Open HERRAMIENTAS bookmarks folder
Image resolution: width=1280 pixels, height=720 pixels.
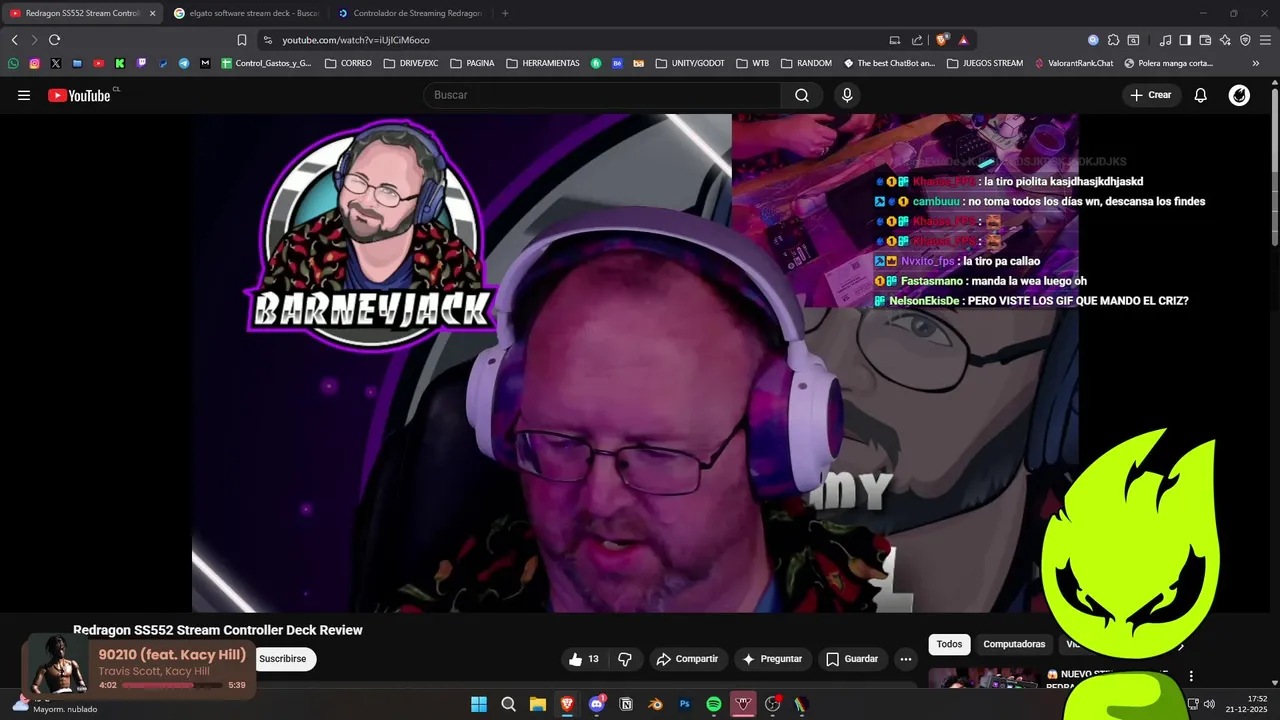click(543, 63)
